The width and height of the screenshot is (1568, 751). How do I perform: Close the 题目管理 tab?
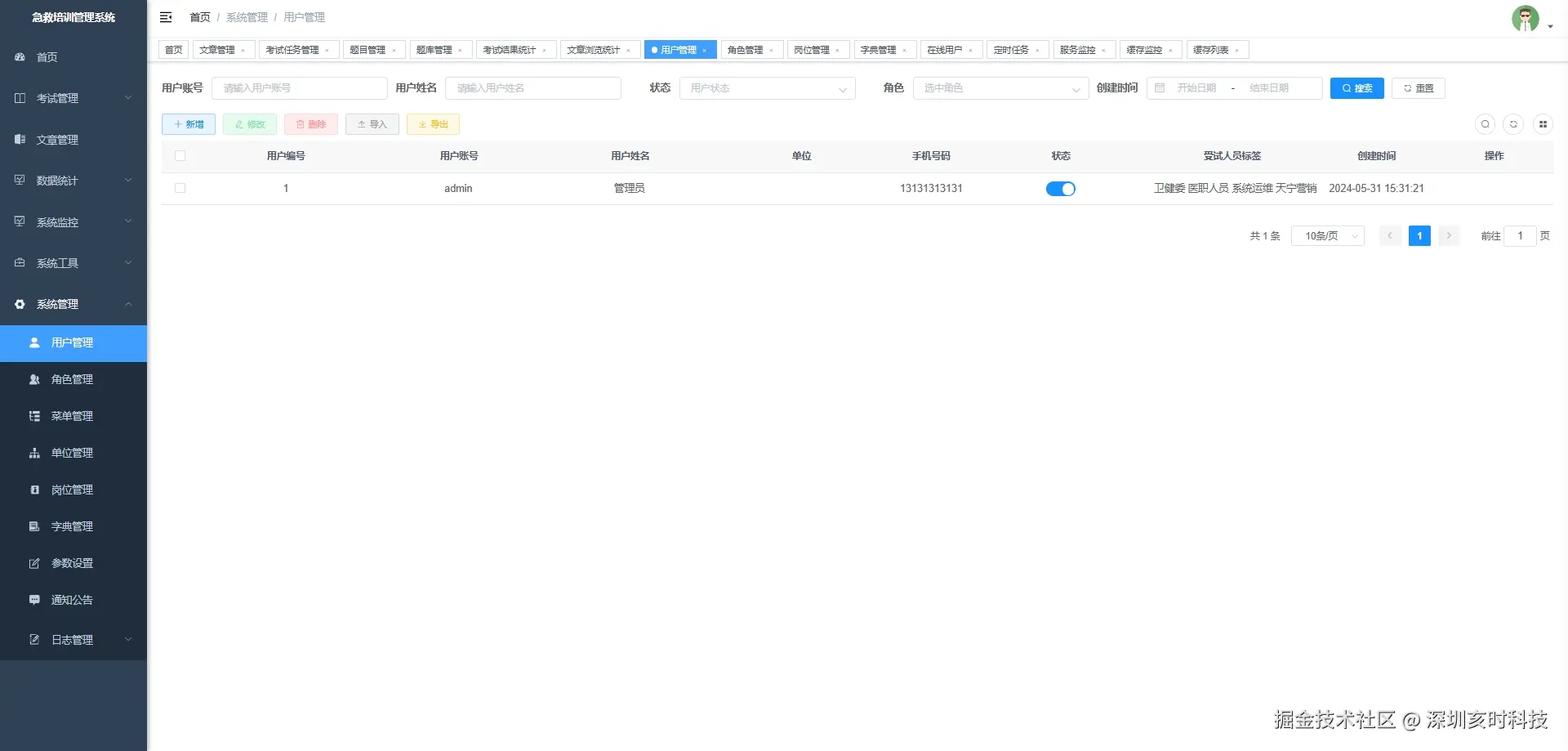tap(394, 51)
